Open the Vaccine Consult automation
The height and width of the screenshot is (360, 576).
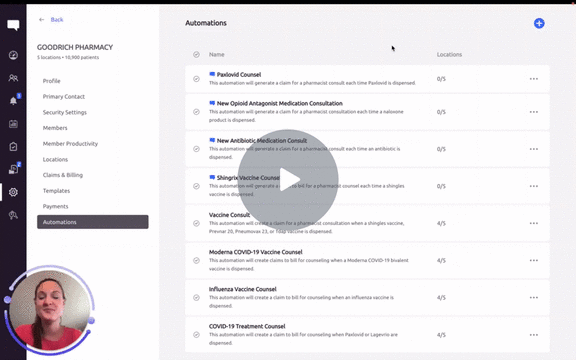point(230,215)
